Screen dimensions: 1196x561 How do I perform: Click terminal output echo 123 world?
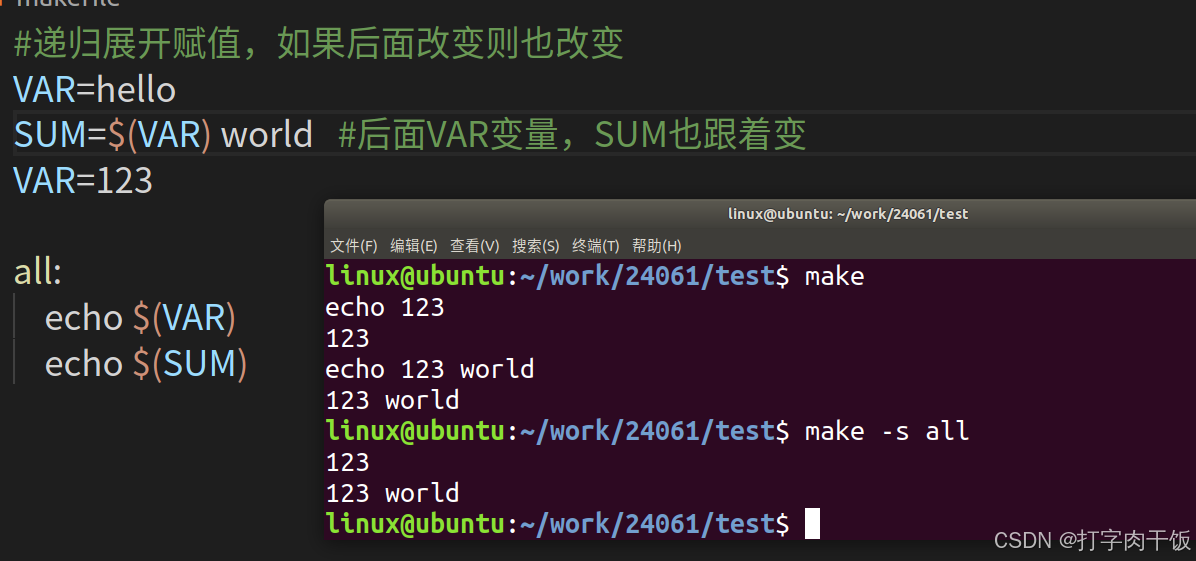point(429,369)
